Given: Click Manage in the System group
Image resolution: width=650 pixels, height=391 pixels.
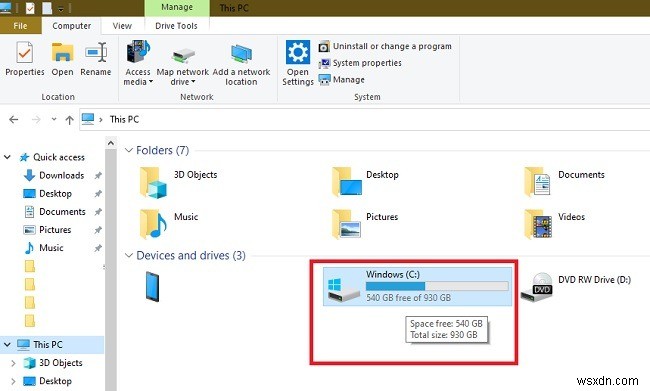Looking at the screenshot, I should pos(342,80).
